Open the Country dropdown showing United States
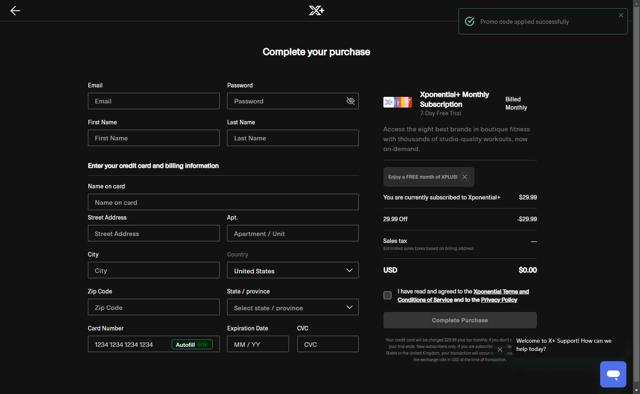This screenshot has height=394, width=640. click(x=293, y=270)
